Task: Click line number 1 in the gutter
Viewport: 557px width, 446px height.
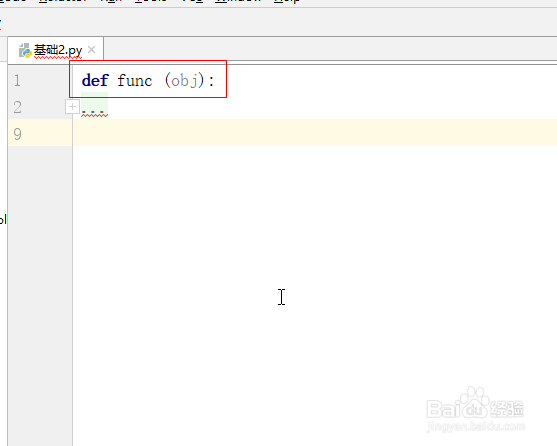Action: [17, 80]
